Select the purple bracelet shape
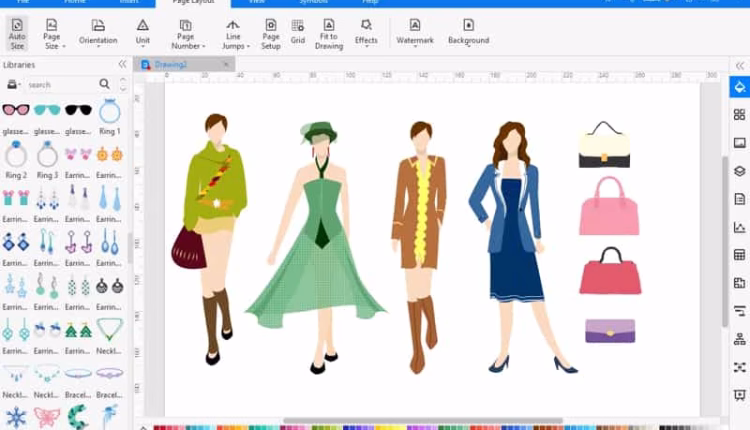The height and width of the screenshot is (430, 750). [110, 373]
